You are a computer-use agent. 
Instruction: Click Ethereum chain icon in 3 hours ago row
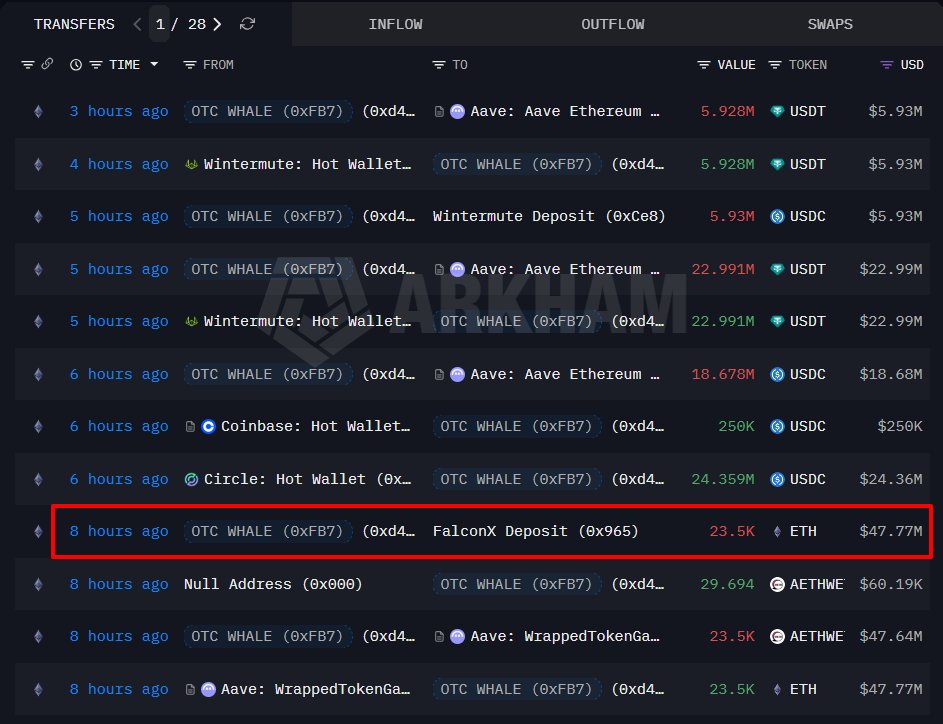pyautogui.click(x=38, y=111)
